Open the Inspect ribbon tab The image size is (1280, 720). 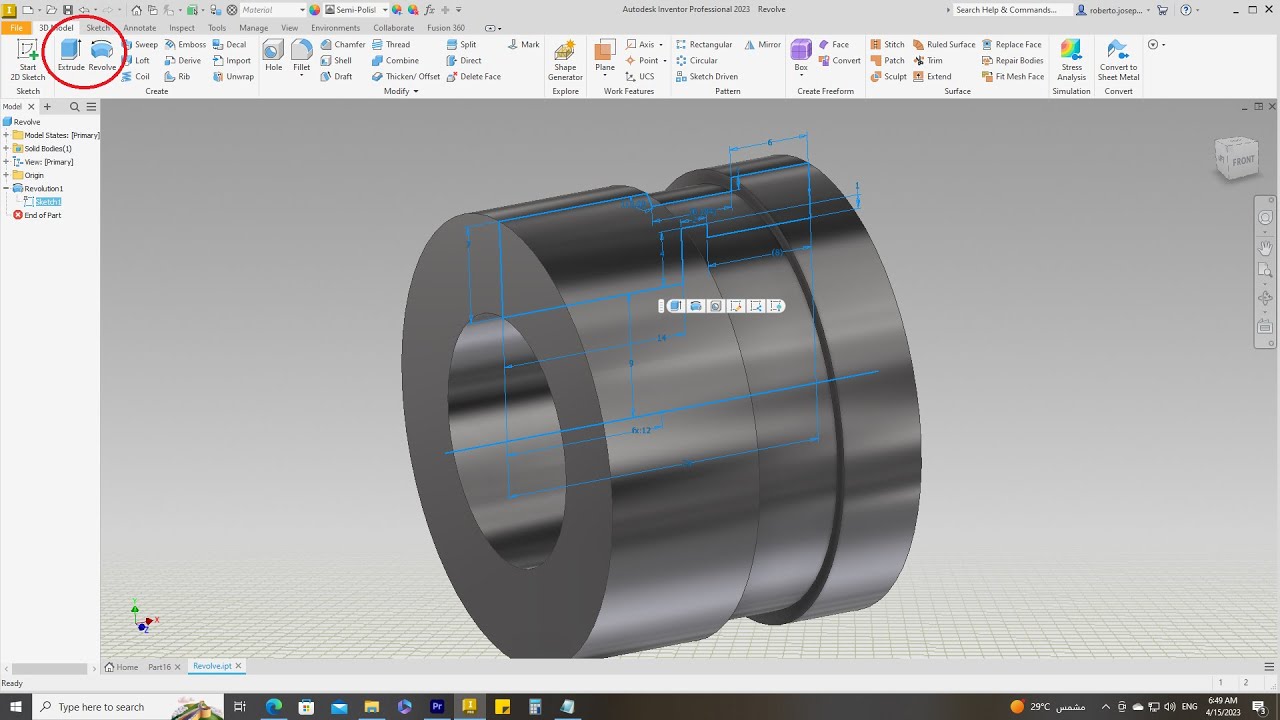point(182,28)
